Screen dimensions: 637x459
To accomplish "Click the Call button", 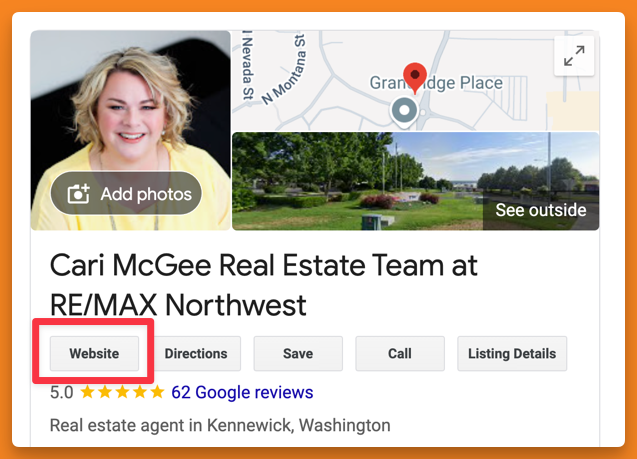I will (x=400, y=353).
